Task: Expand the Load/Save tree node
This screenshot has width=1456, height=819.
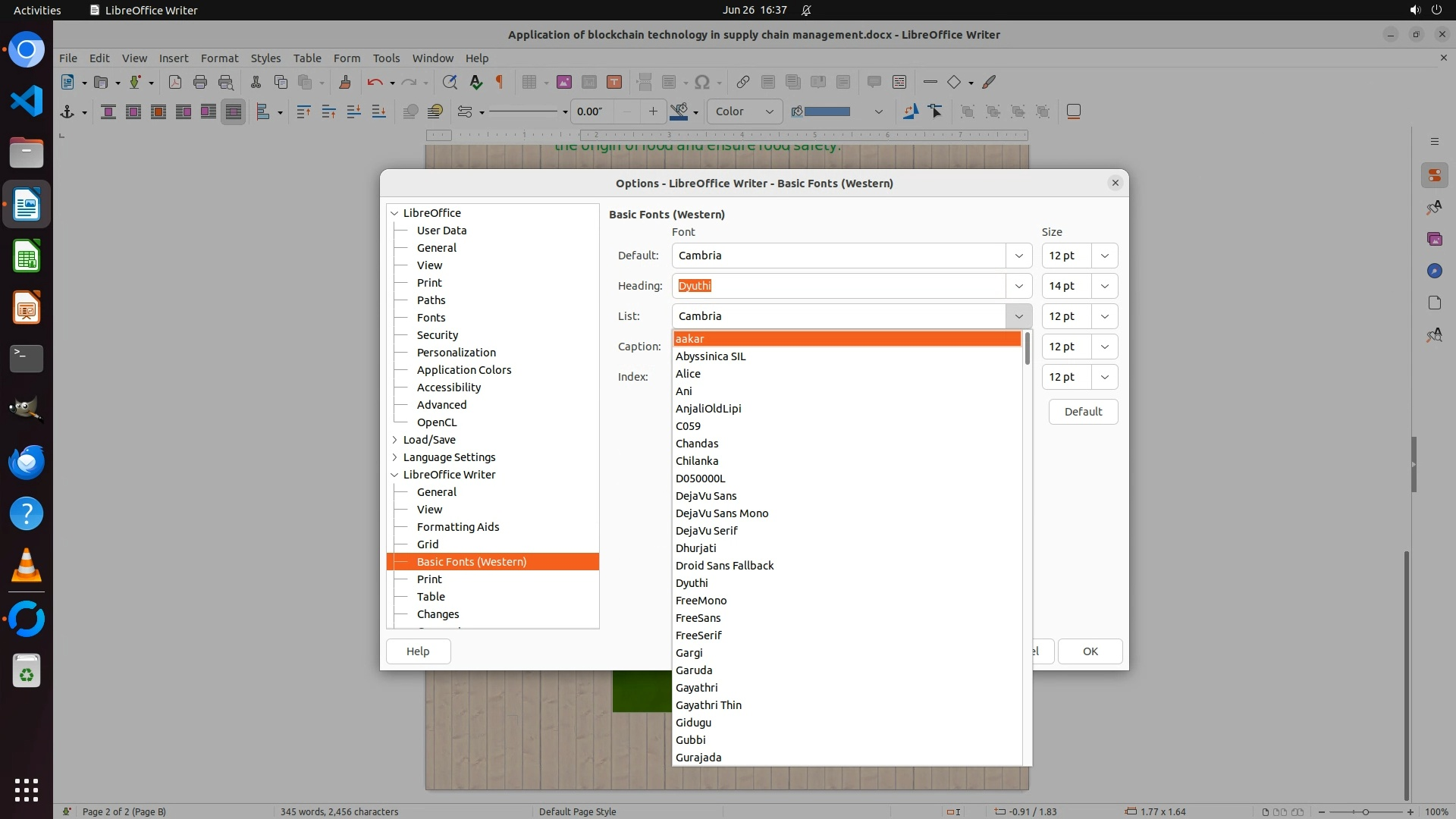Action: point(394,440)
